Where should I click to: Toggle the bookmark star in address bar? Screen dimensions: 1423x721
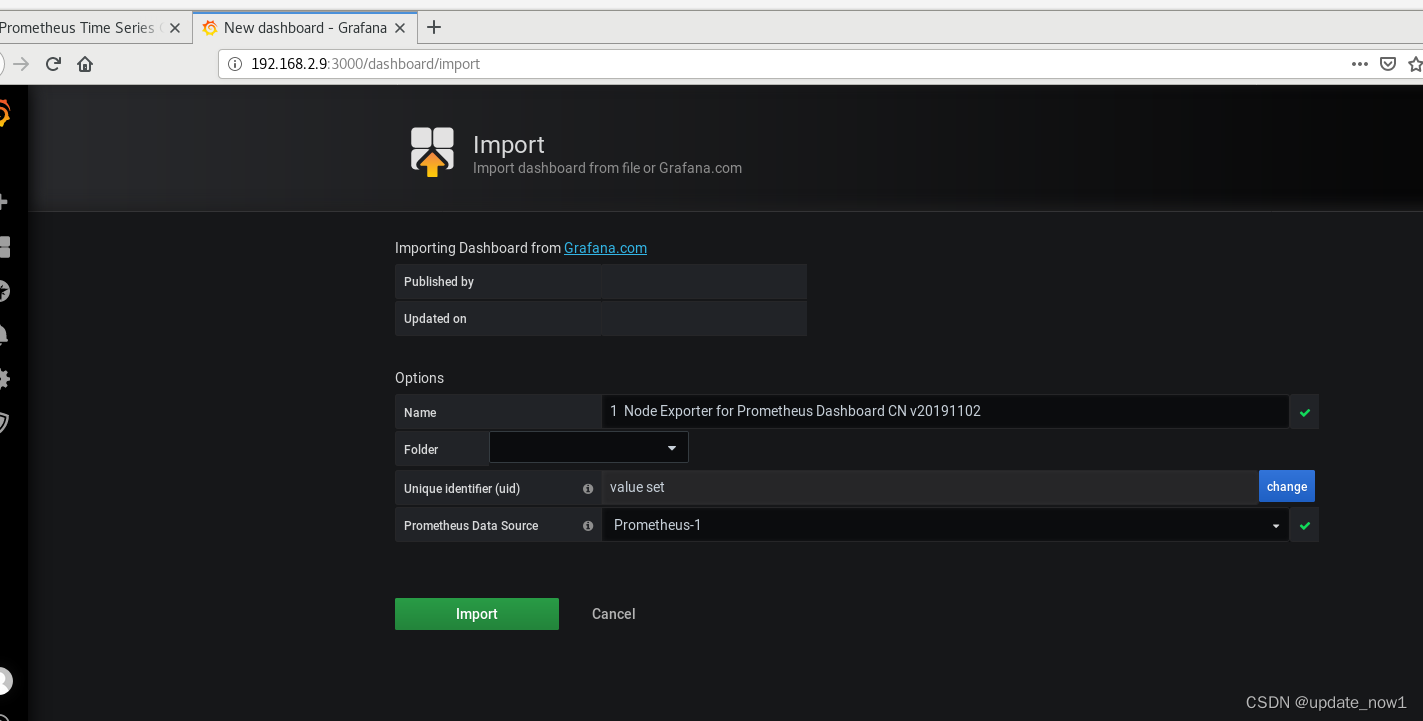pyautogui.click(x=1414, y=63)
